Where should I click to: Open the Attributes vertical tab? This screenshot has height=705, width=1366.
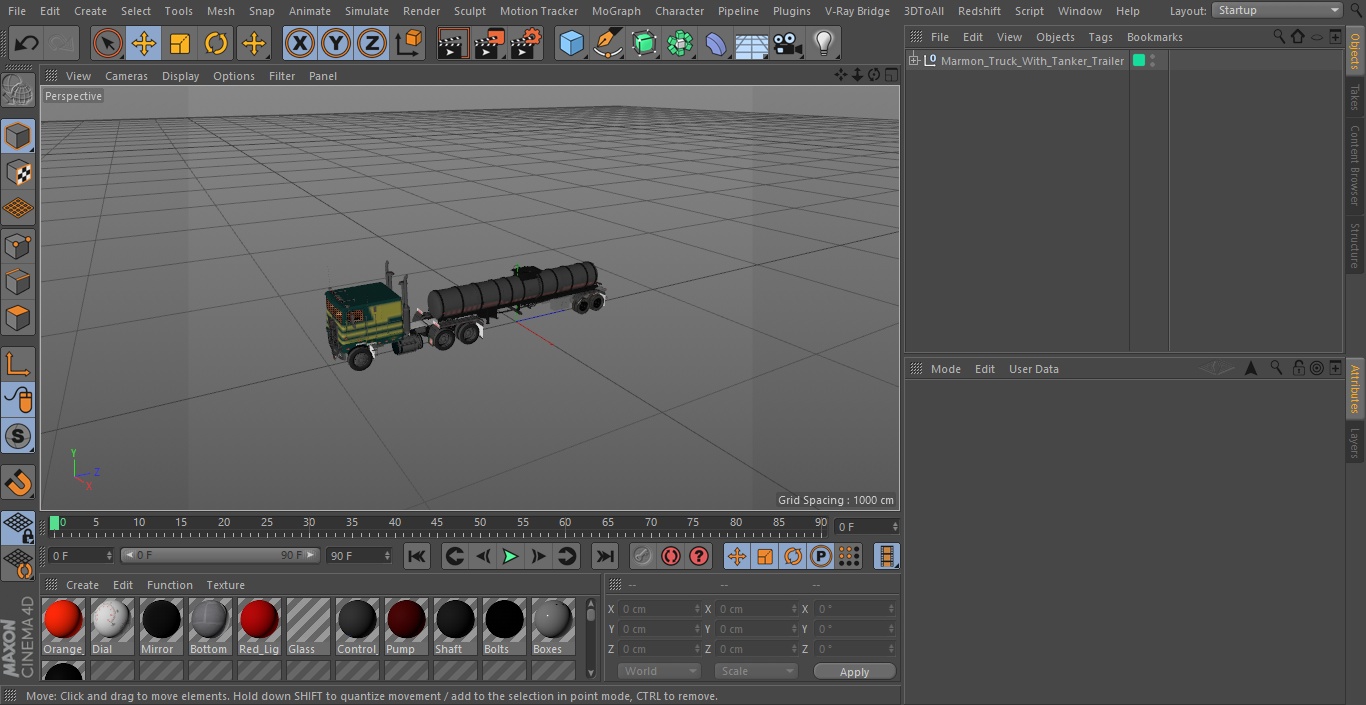coord(1355,389)
